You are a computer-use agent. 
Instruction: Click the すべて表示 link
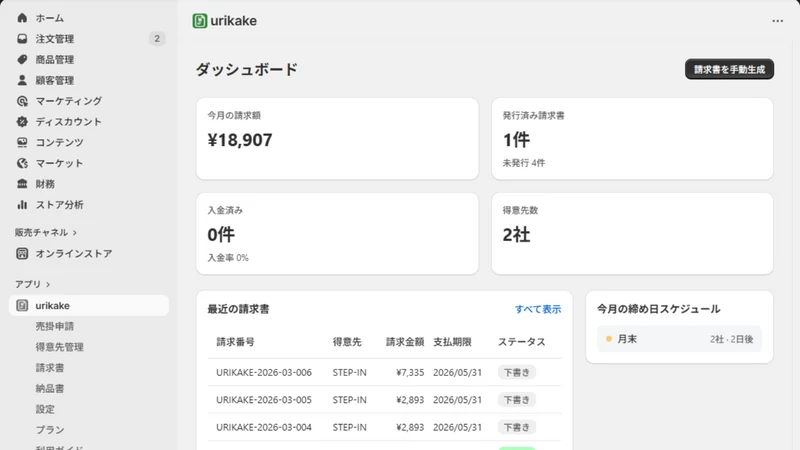coord(538,309)
